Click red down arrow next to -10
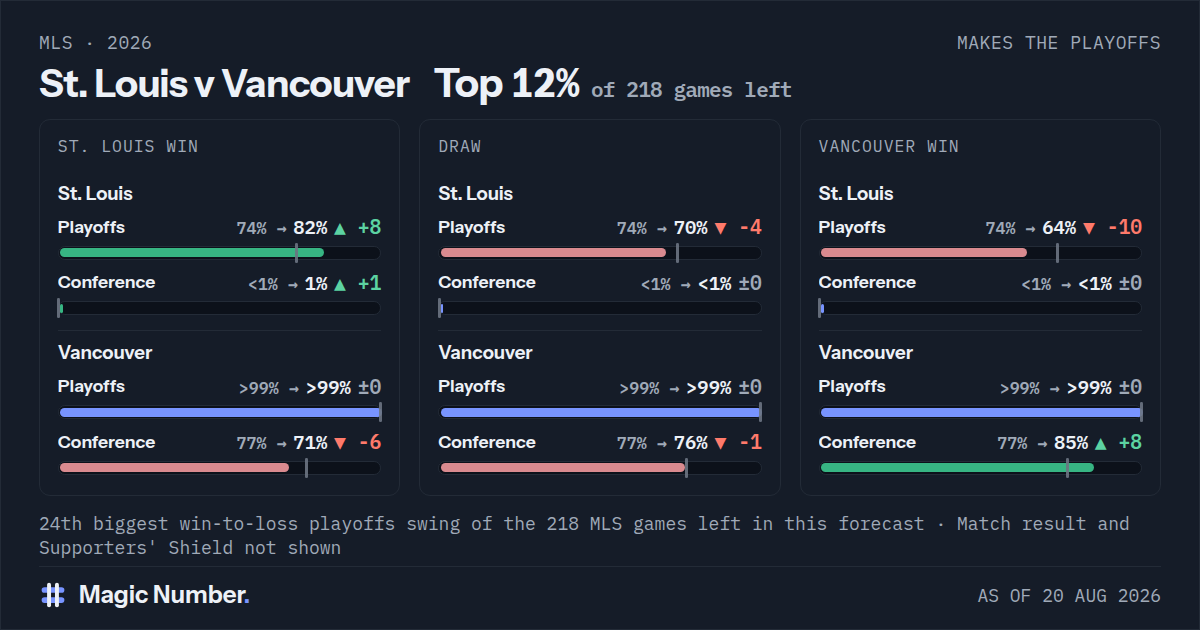Image resolution: width=1200 pixels, height=630 pixels. pos(1089,229)
